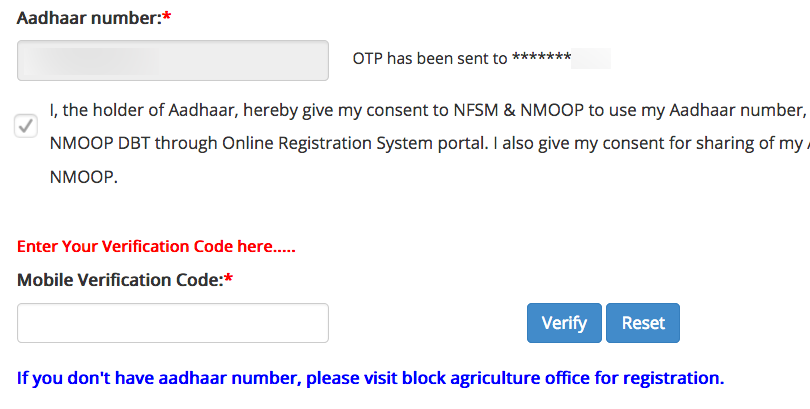Click the "Mobile Verification Code:" label
Image resolution: width=810 pixels, height=409 pixels.
120,281
